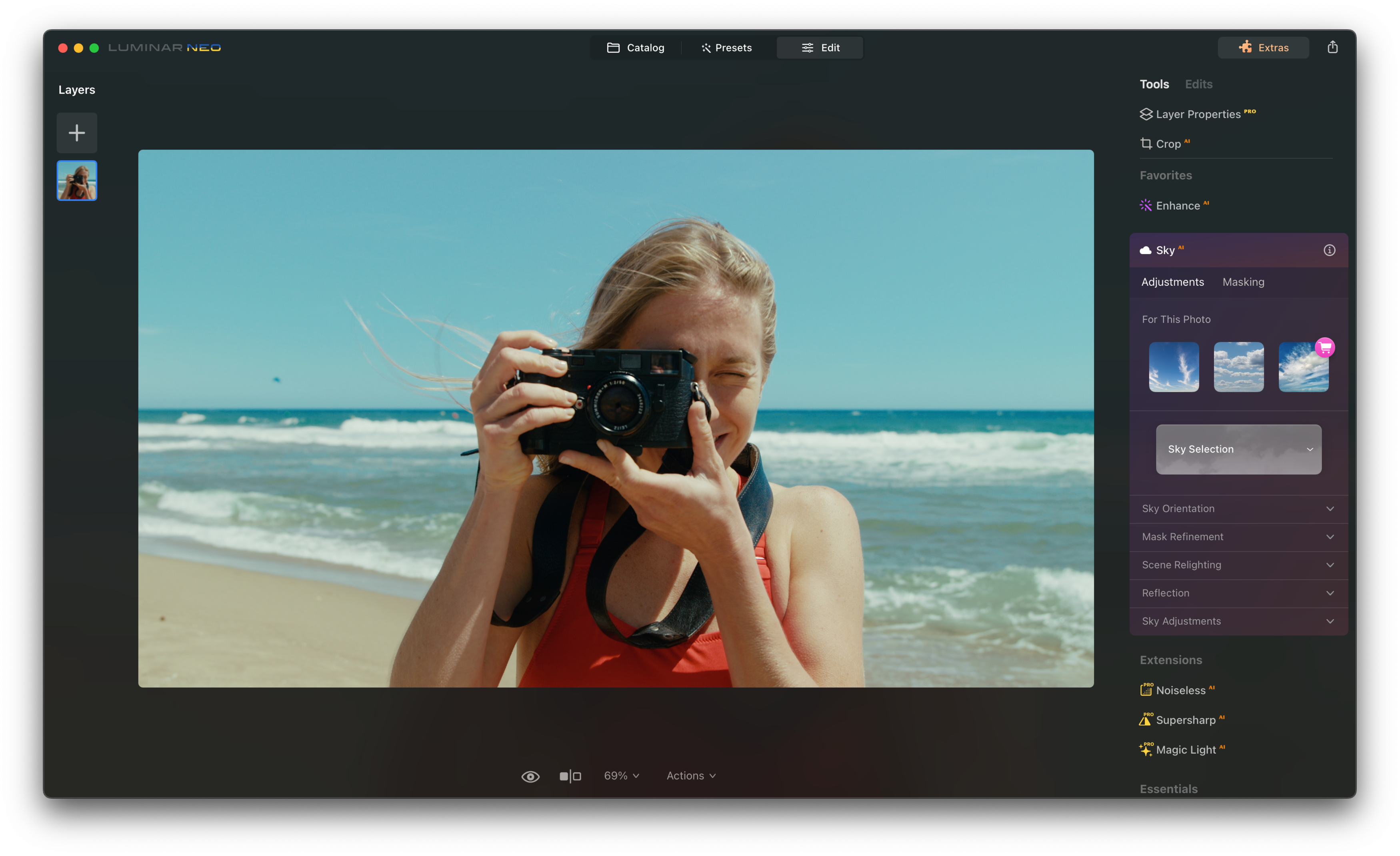Click the Presets sparkle icon
This screenshot has width=1400, height=856.
[x=706, y=48]
